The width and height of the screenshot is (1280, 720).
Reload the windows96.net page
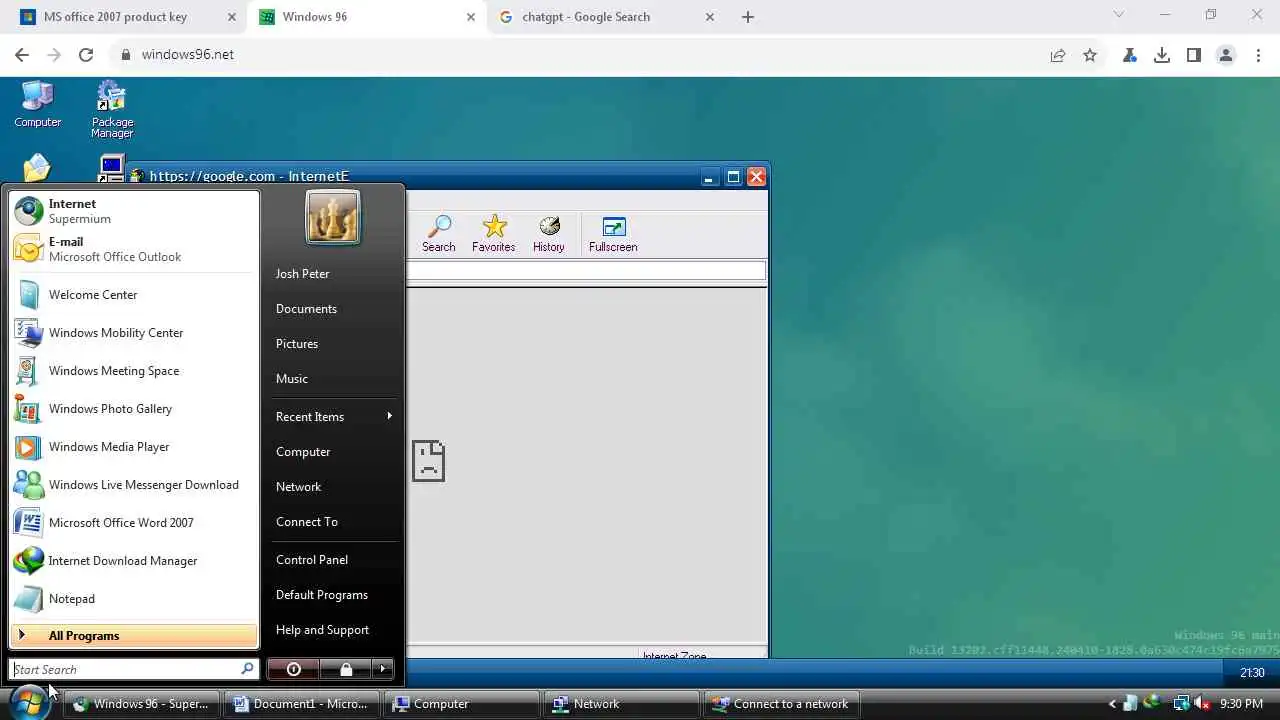coord(86,55)
